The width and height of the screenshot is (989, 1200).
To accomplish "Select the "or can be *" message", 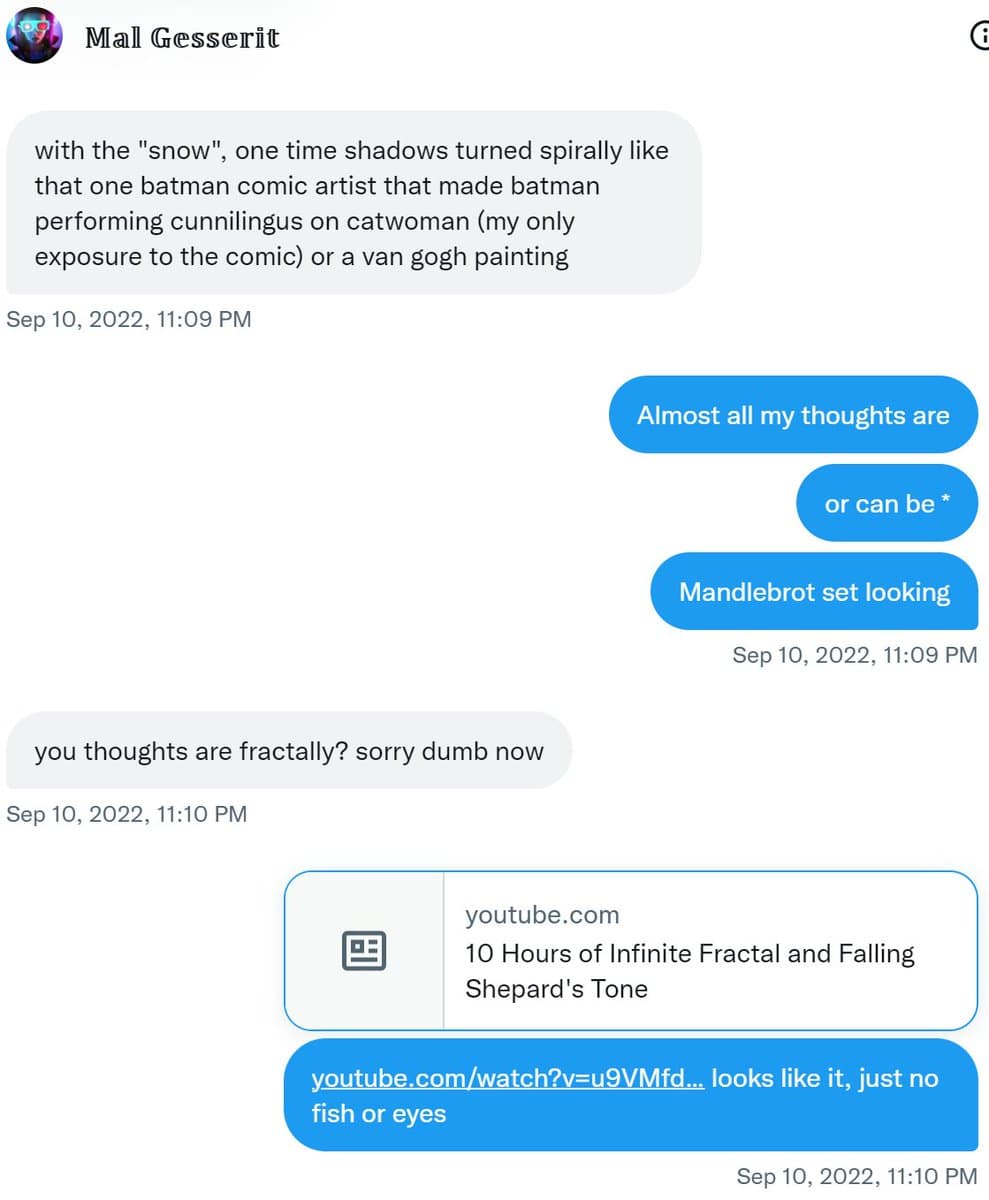I will pos(886,504).
